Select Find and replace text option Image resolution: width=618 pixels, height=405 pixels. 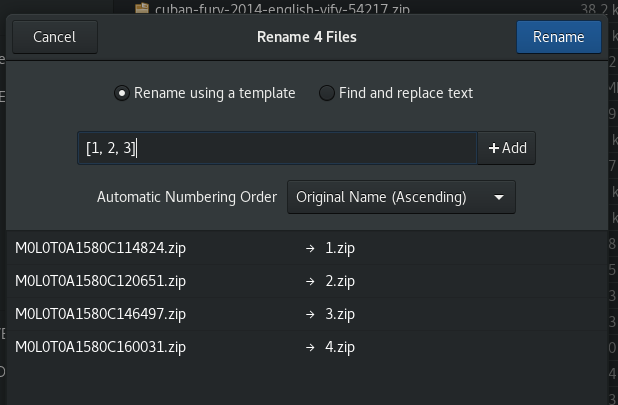click(x=327, y=93)
